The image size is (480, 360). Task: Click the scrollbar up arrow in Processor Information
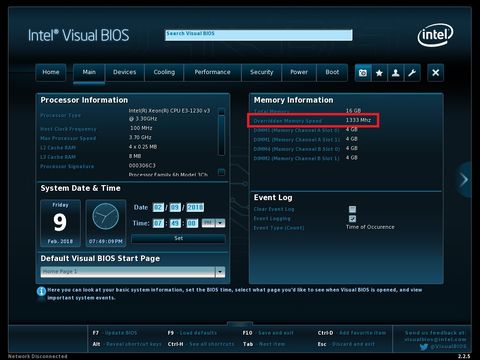pos(221,111)
